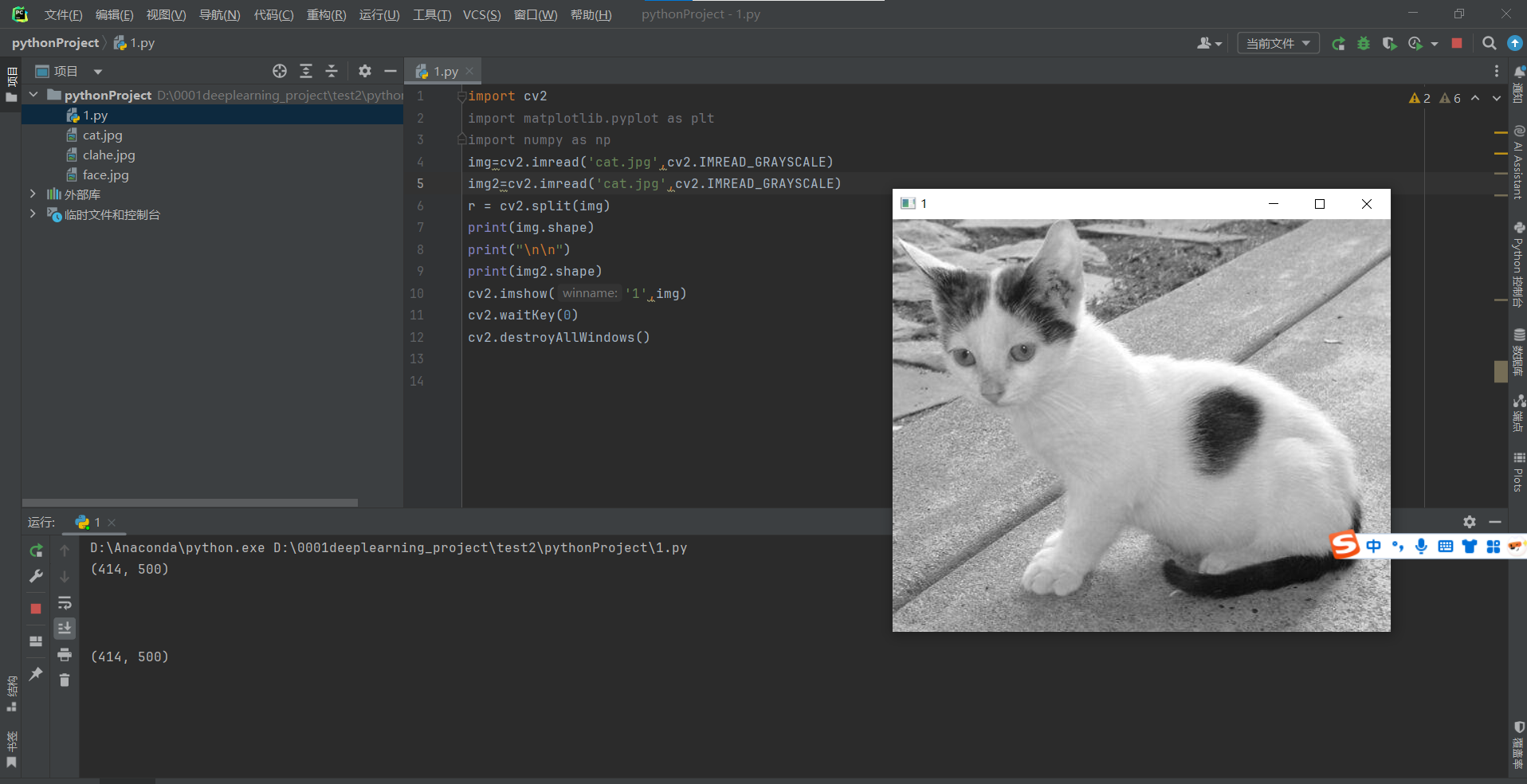Toggle soft-wrap in run console

point(65,602)
